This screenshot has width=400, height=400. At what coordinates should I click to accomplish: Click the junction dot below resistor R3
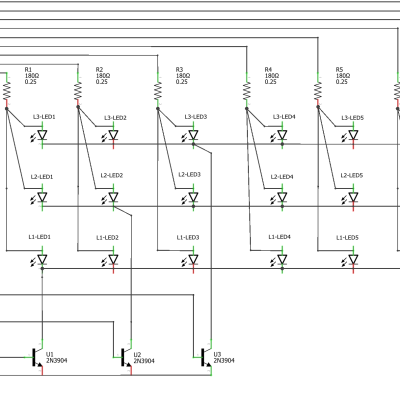click(x=158, y=108)
